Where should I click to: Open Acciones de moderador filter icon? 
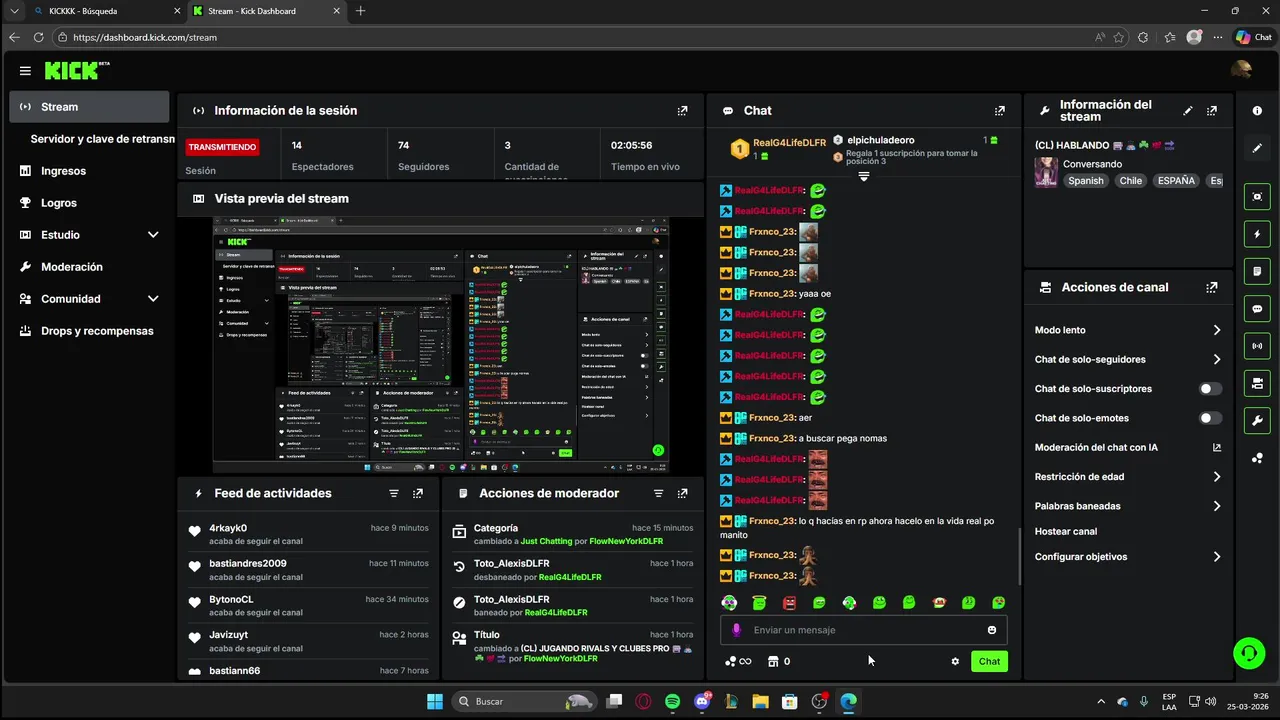[x=658, y=493]
